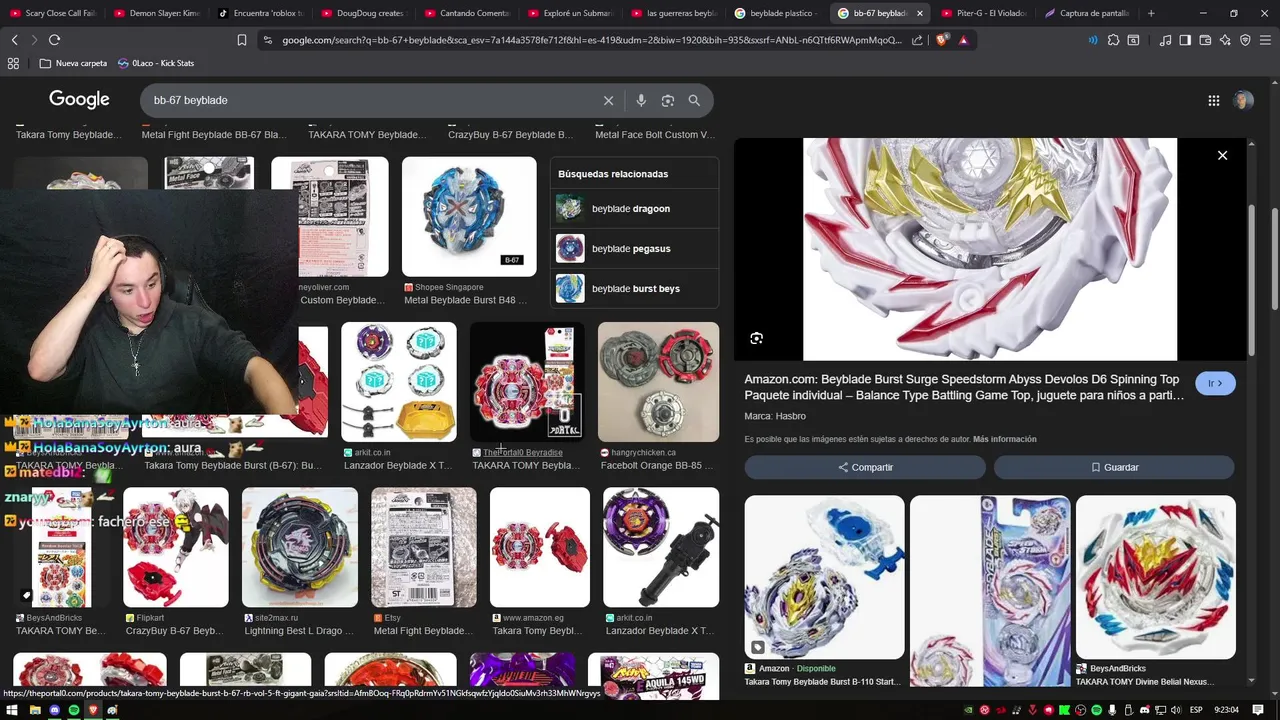
Task: Open the Brave Rewards triangle icon
Action: coord(963,40)
